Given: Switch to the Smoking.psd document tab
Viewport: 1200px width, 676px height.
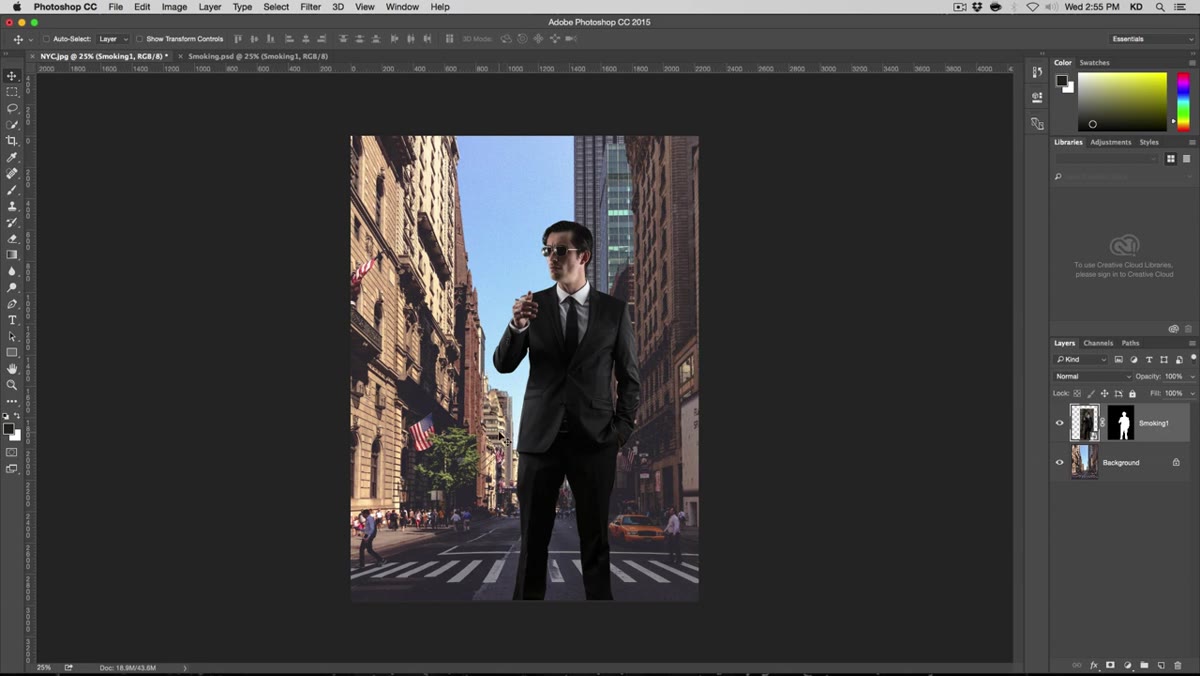Looking at the screenshot, I should click(258, 56).
